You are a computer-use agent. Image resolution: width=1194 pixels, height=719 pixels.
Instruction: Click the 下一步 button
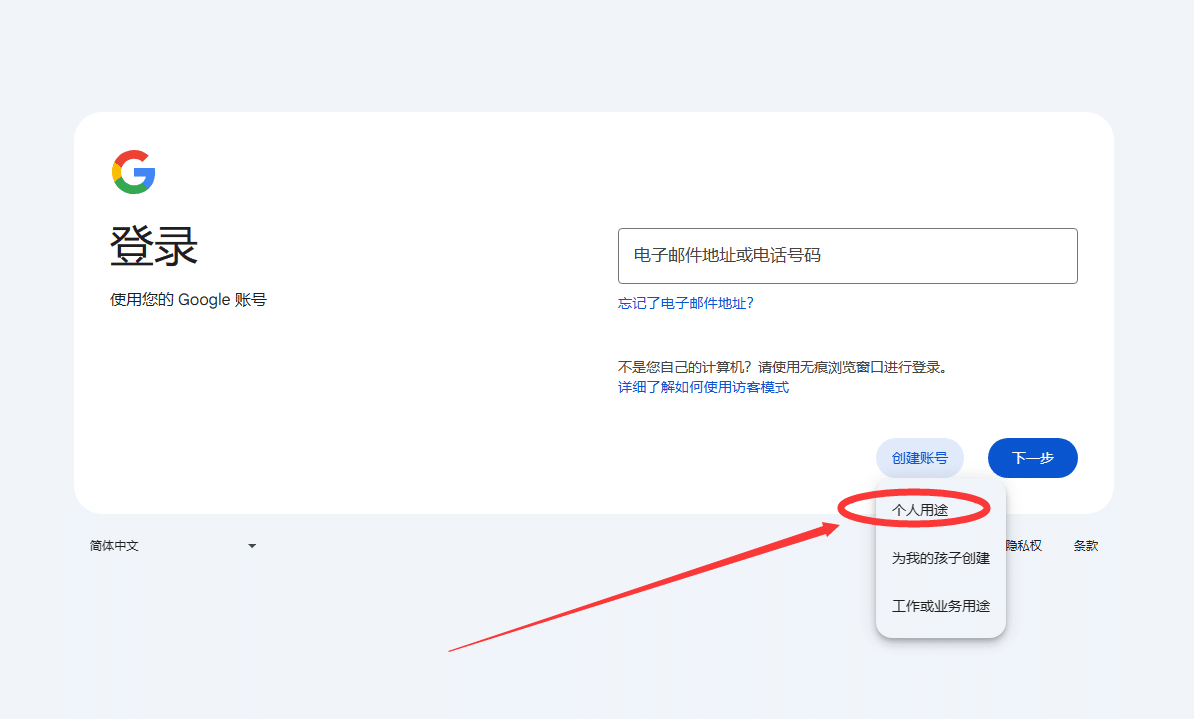1033,458
